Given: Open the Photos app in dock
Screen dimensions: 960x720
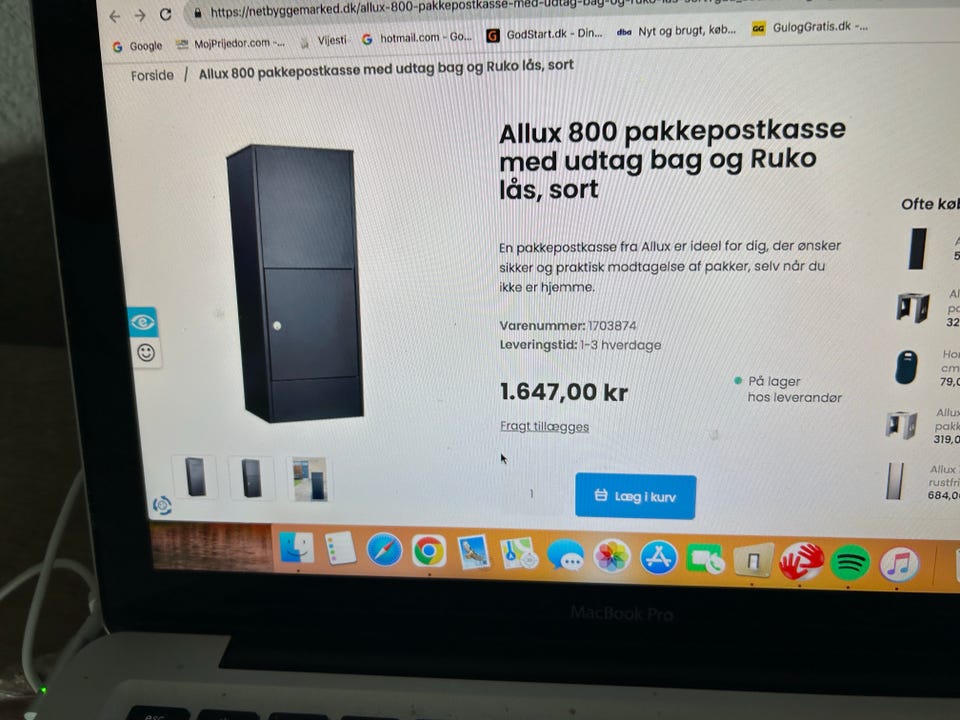Looking at the screenshot, I should pos(611,556).
